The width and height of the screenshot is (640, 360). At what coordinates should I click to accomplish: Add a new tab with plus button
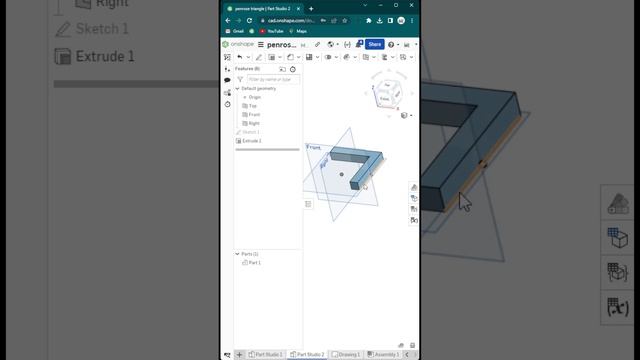point(240,355)
